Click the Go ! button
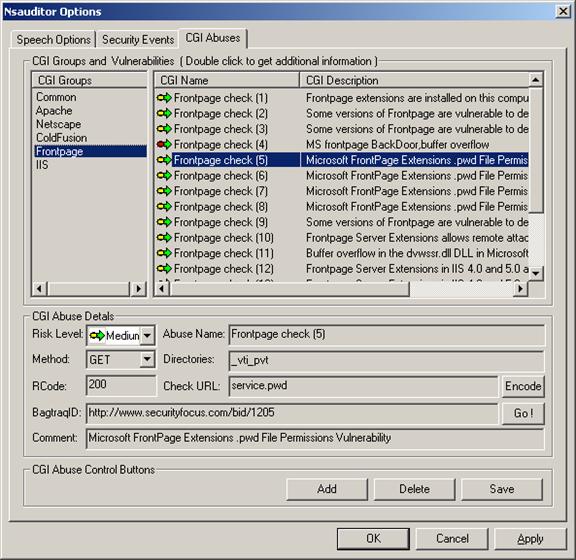The image size is (576, 560). (x=523, y=413)
